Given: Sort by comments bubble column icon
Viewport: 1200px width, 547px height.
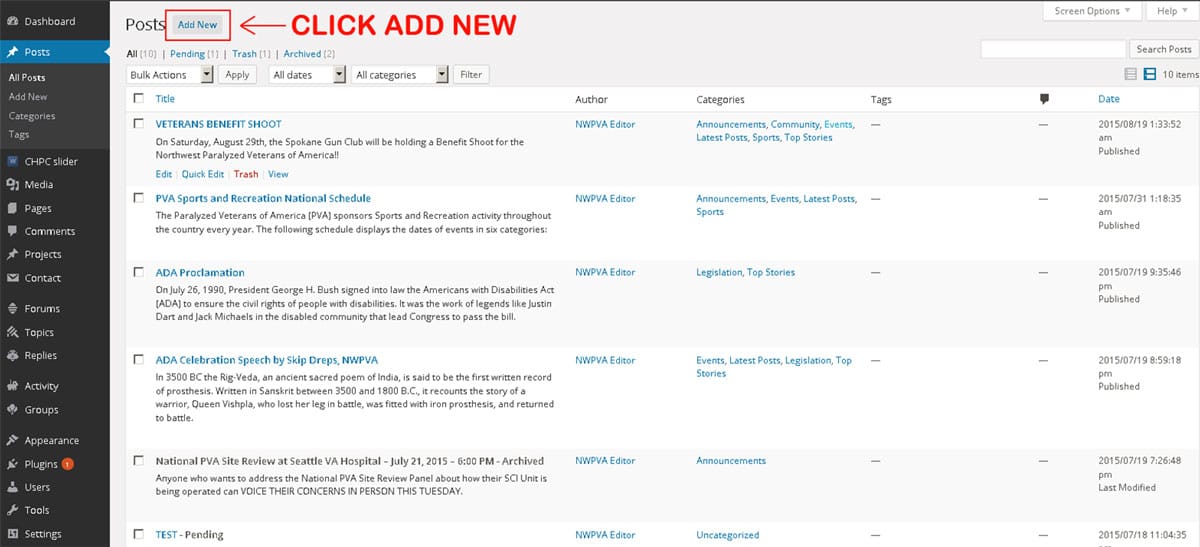Looking at the screenshot, I should (1044, 99).
